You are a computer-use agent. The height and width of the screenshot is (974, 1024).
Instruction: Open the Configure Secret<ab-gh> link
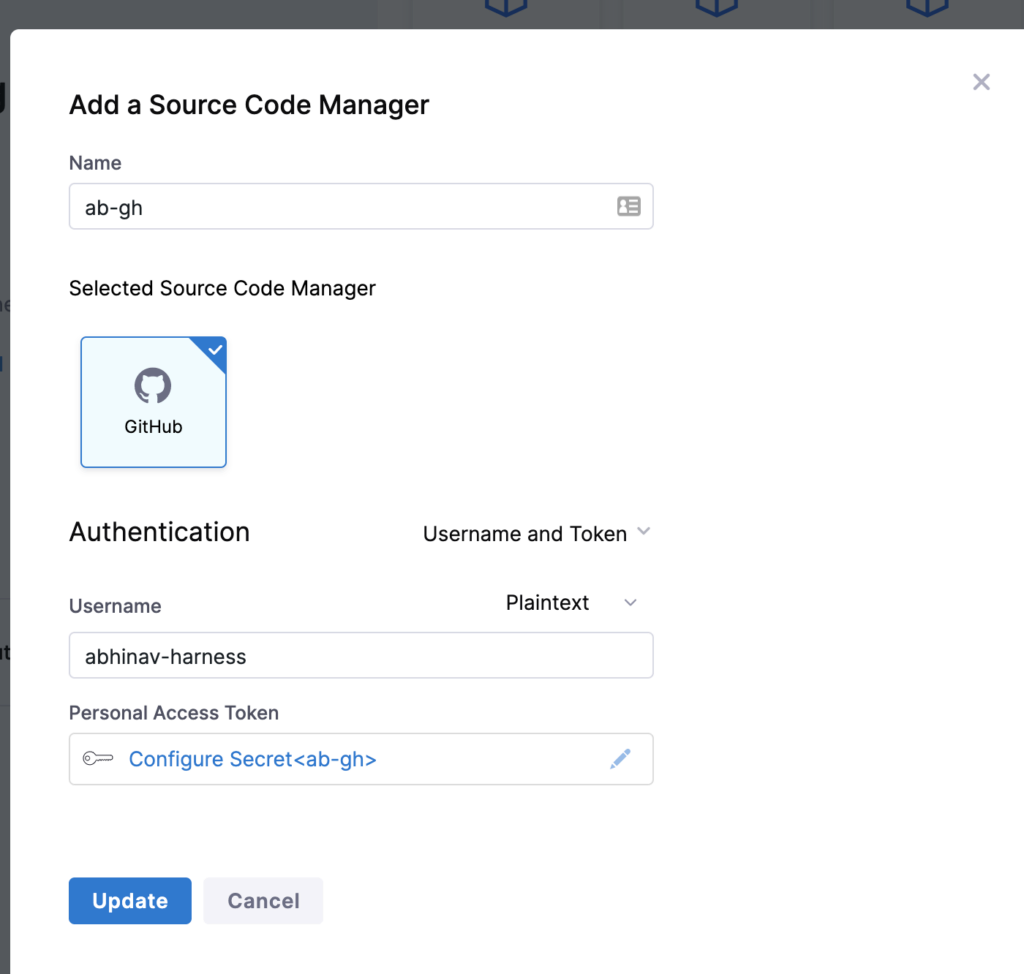click(253, 759)
